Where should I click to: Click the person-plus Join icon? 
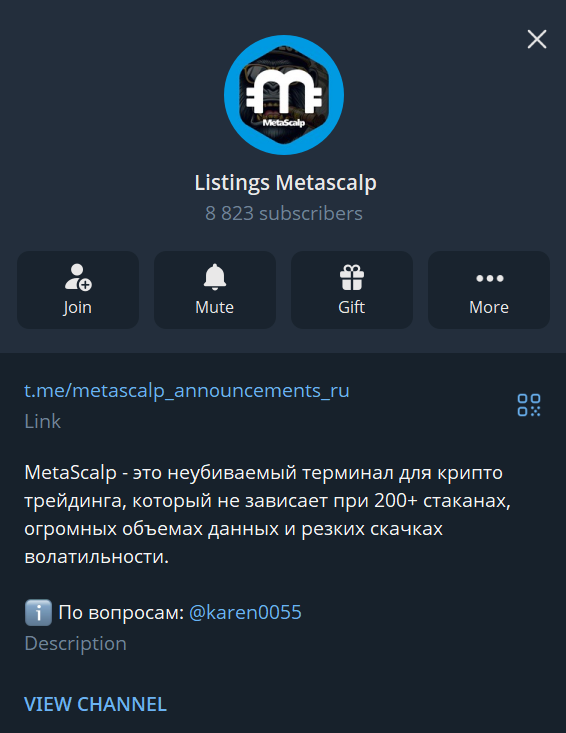(x=78, y=277)
